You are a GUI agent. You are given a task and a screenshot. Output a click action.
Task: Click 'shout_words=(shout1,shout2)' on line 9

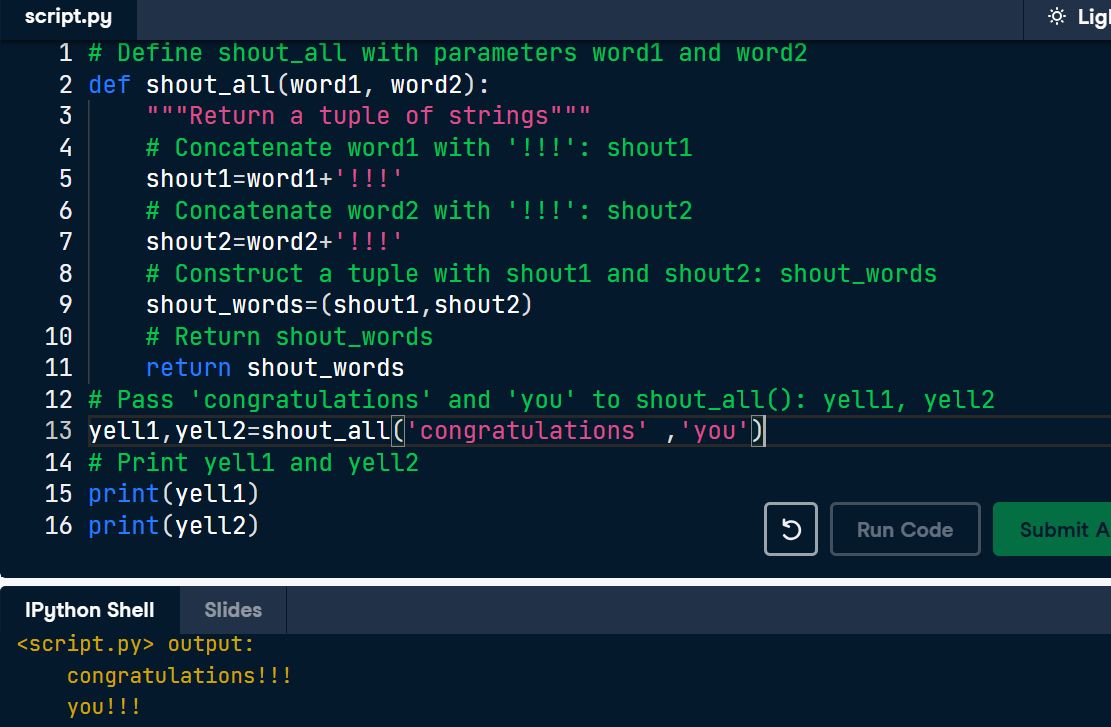[339, 305]
